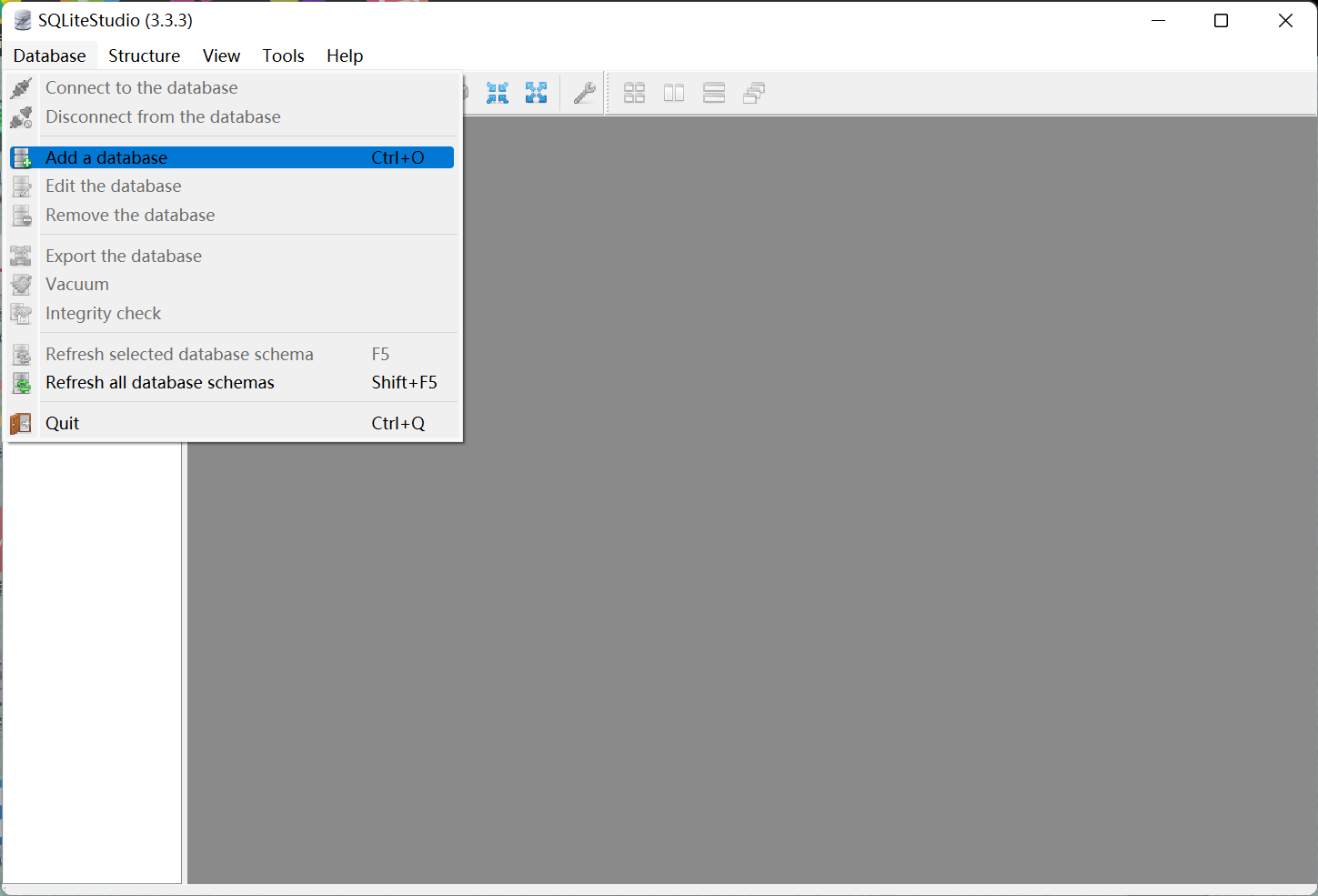
Task: Click the tile windows grid icon
Action: 634,93
